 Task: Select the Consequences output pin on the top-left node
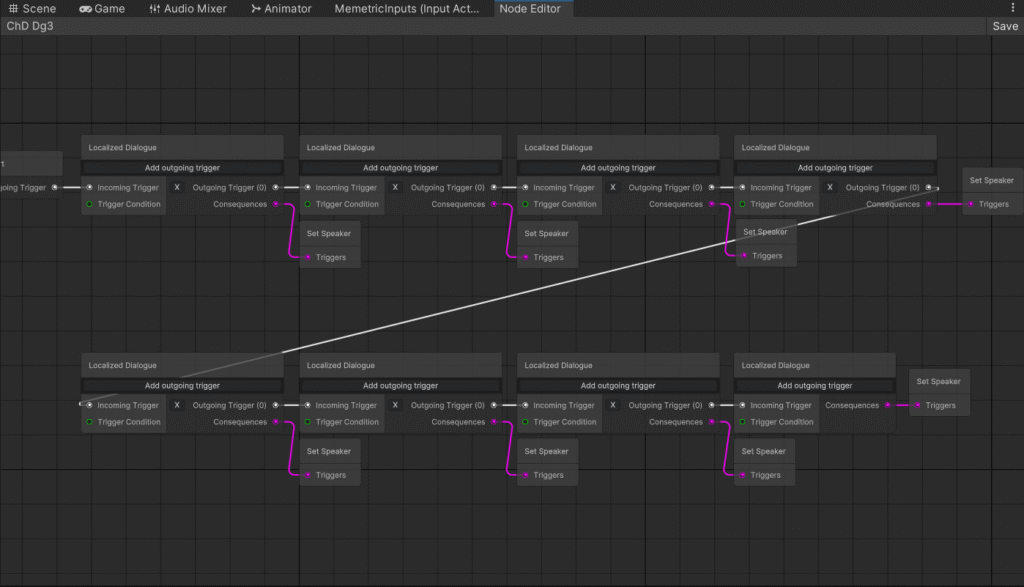[276, 203]
